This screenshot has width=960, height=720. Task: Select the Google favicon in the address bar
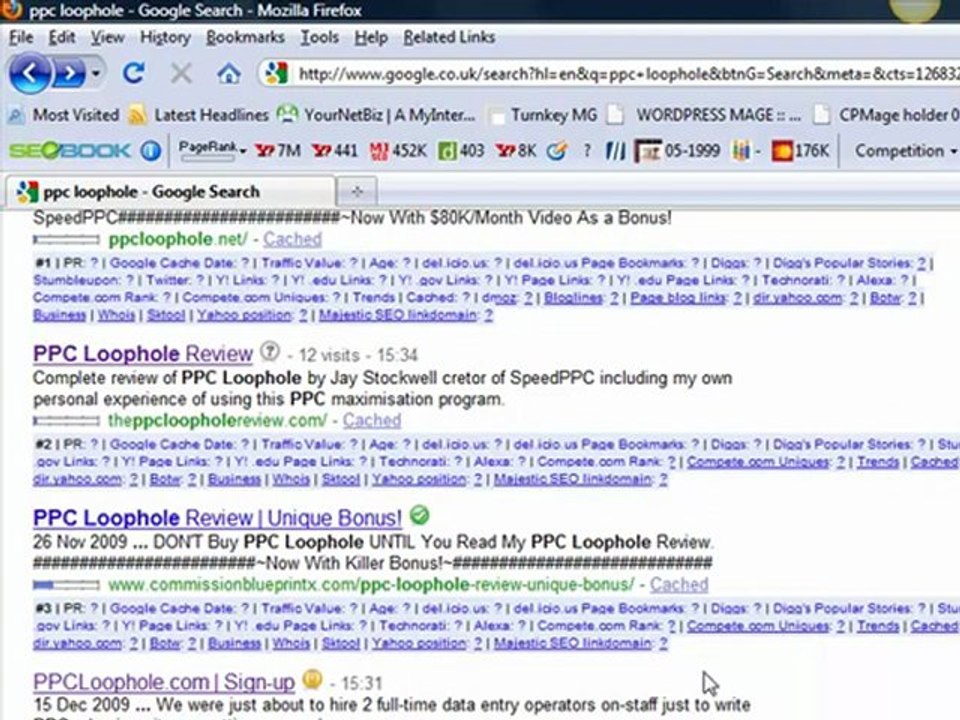pyautogui.click(x=276, y=73)
